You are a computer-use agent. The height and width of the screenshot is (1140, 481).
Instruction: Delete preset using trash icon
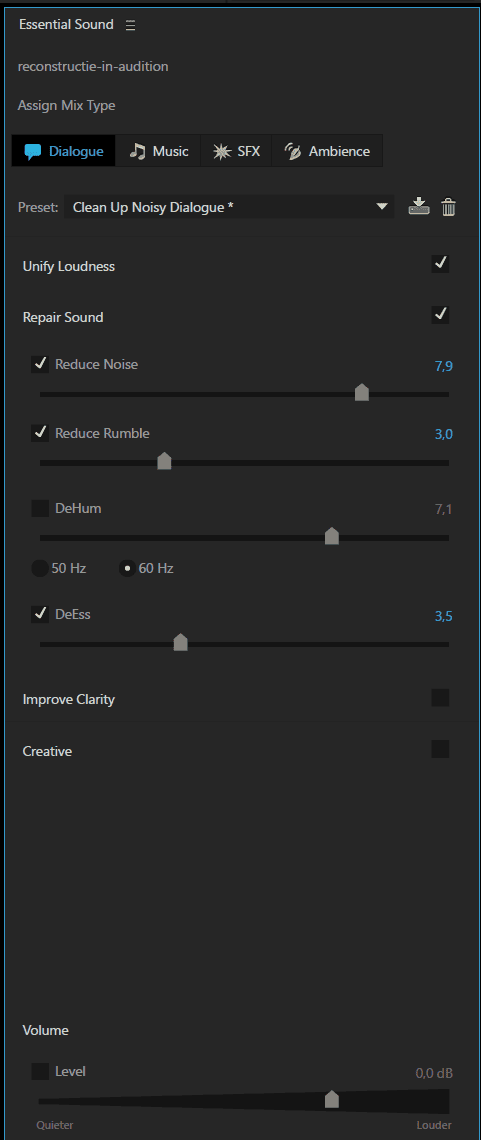[x=449, y=207]
